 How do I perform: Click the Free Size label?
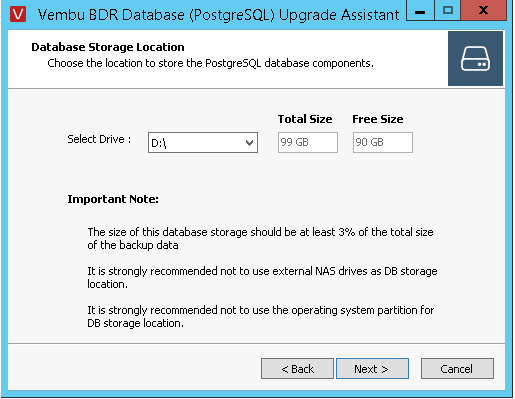click(378, 119)
